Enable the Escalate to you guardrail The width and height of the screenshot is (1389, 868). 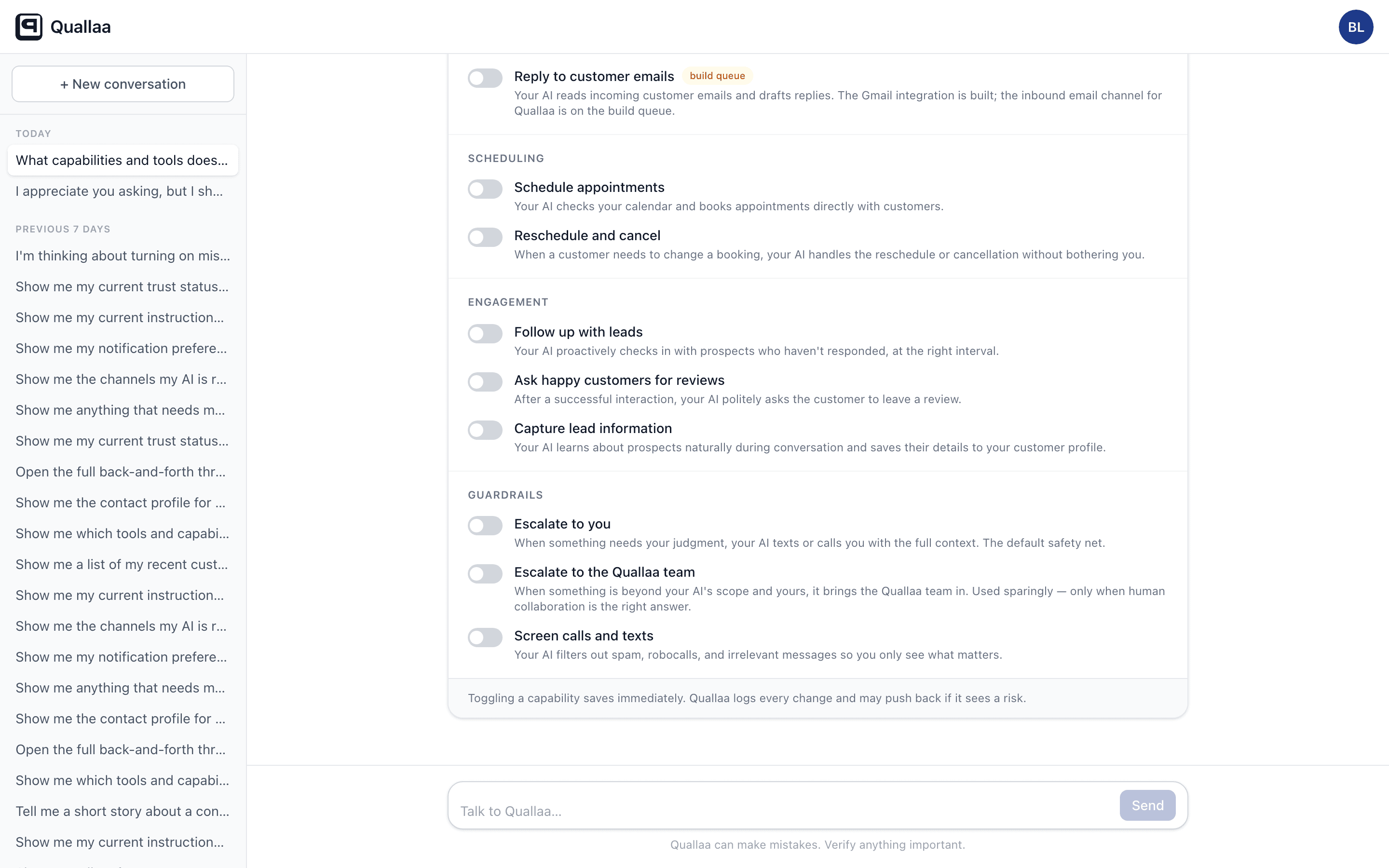pos(484,525)
